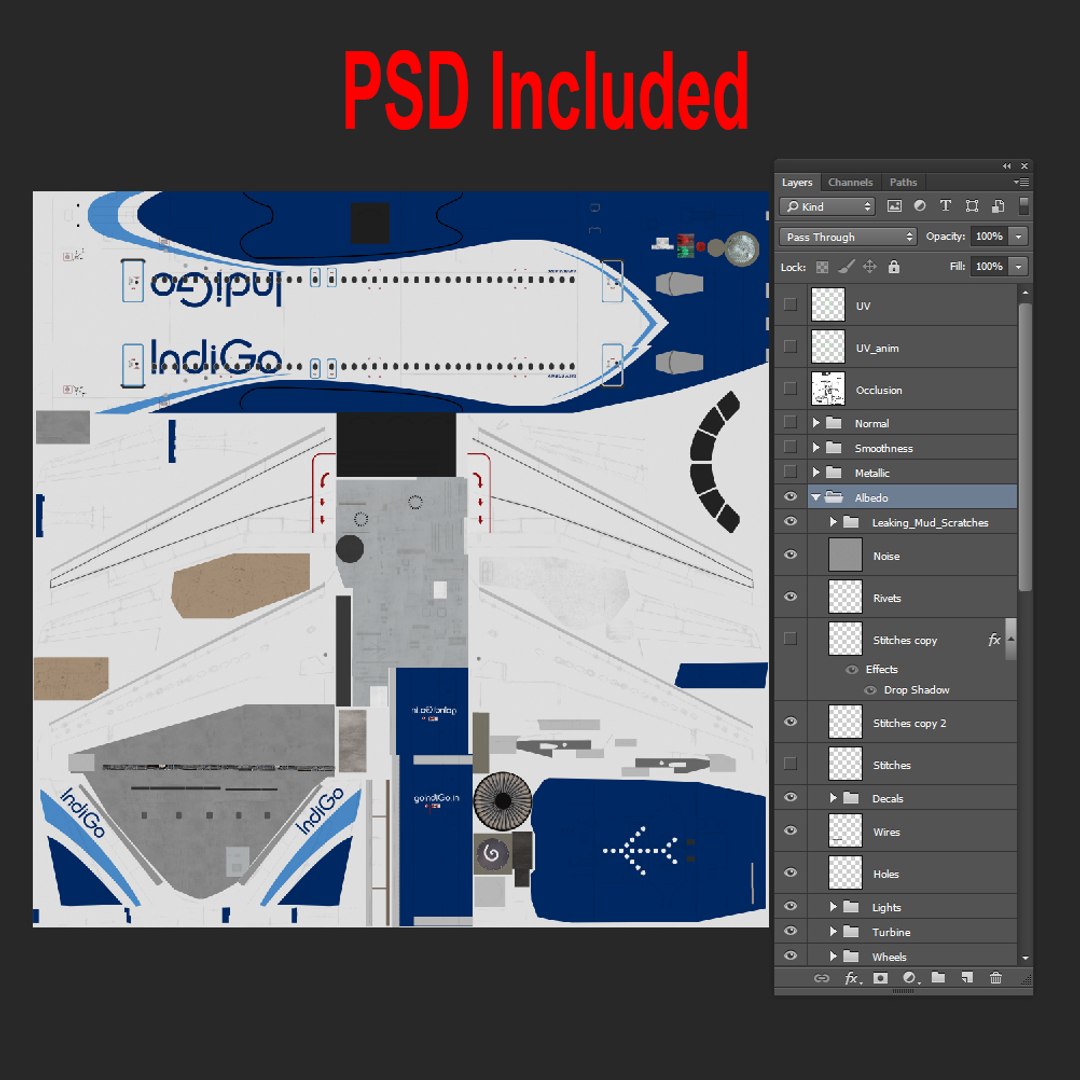Click layers panel scroll up arrow

pos(1025,293)
